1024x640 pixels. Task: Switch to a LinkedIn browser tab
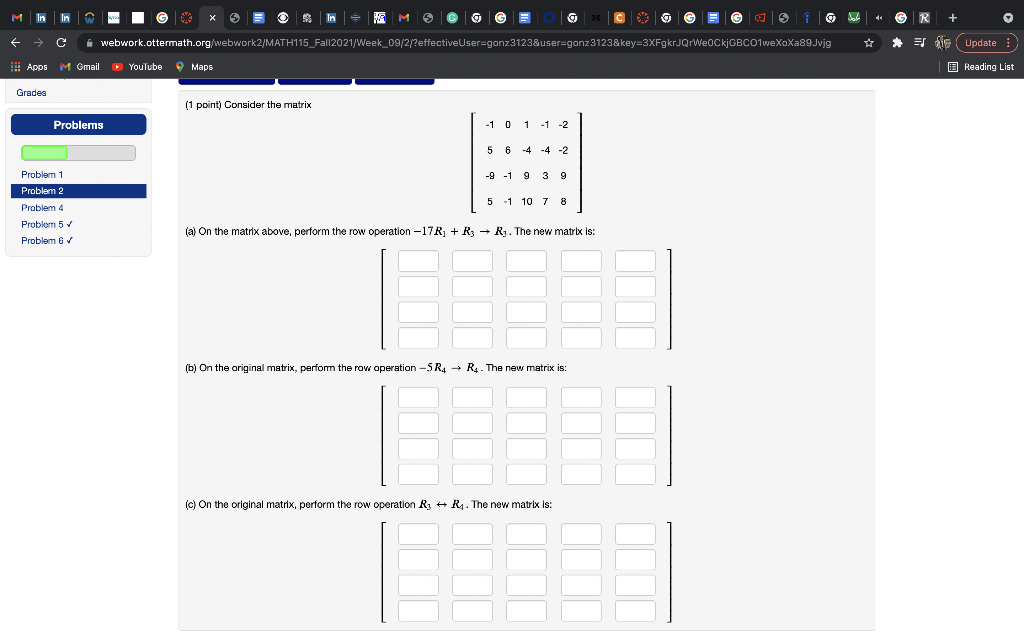40,17
